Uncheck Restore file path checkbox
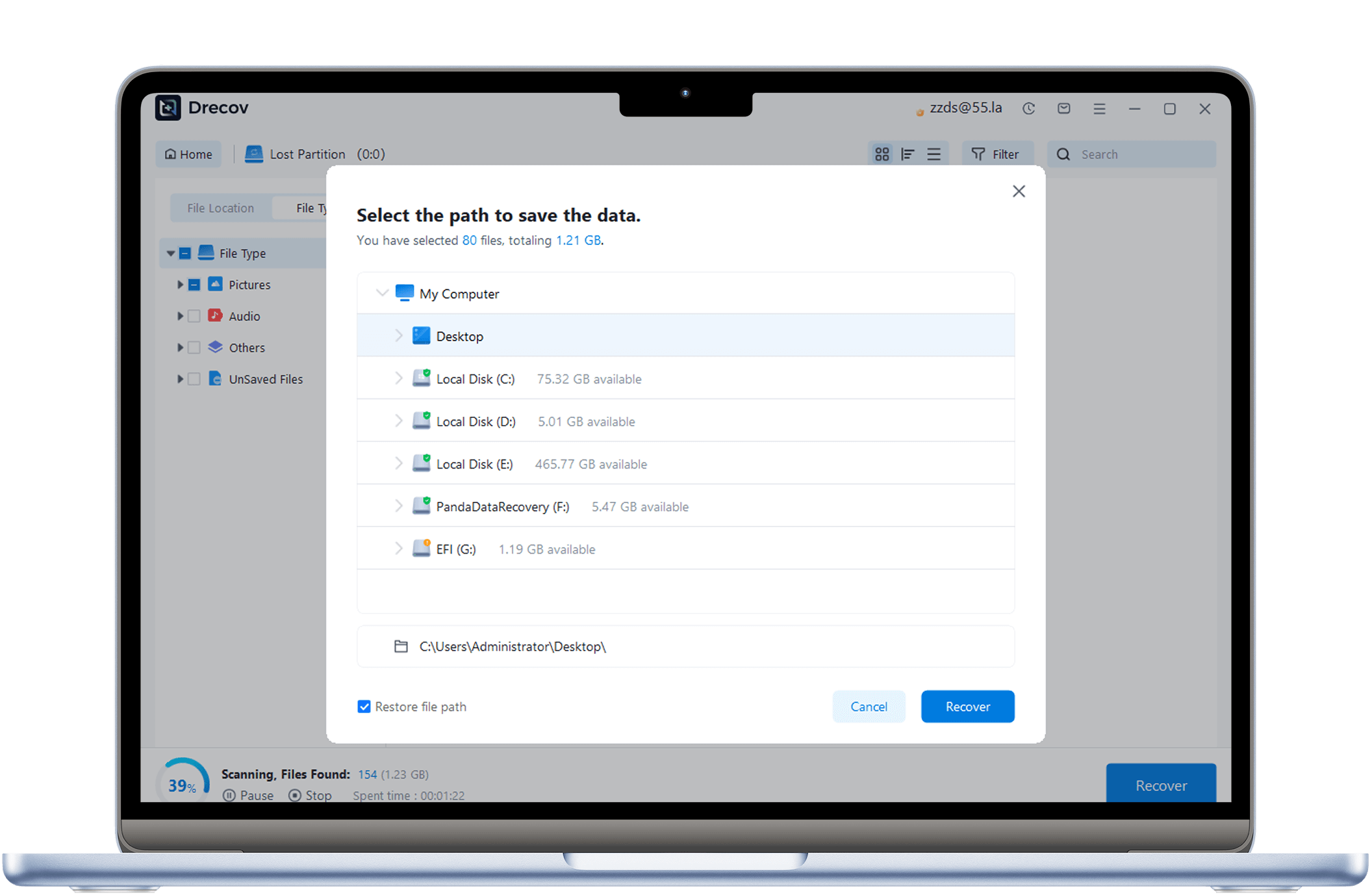The height and width of the screenshot is (895, 1372). (x=364, y=707)
